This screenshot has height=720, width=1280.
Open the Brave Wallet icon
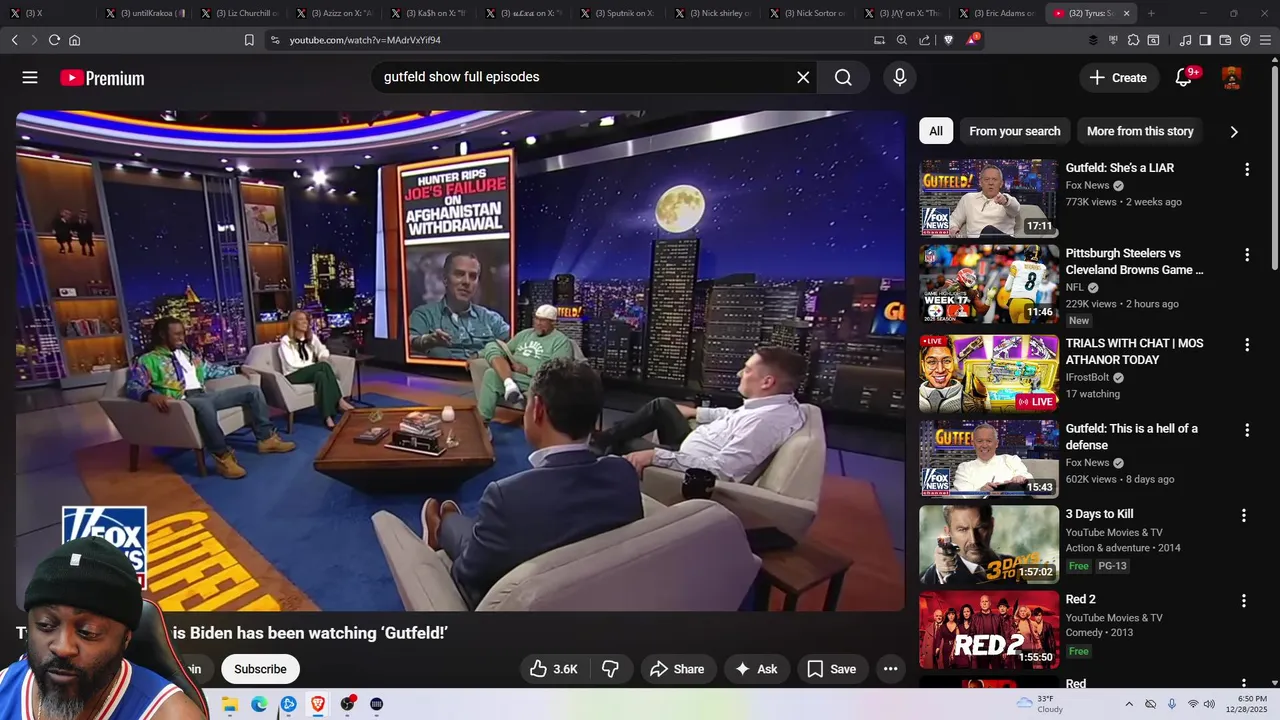click(1225, 40)
